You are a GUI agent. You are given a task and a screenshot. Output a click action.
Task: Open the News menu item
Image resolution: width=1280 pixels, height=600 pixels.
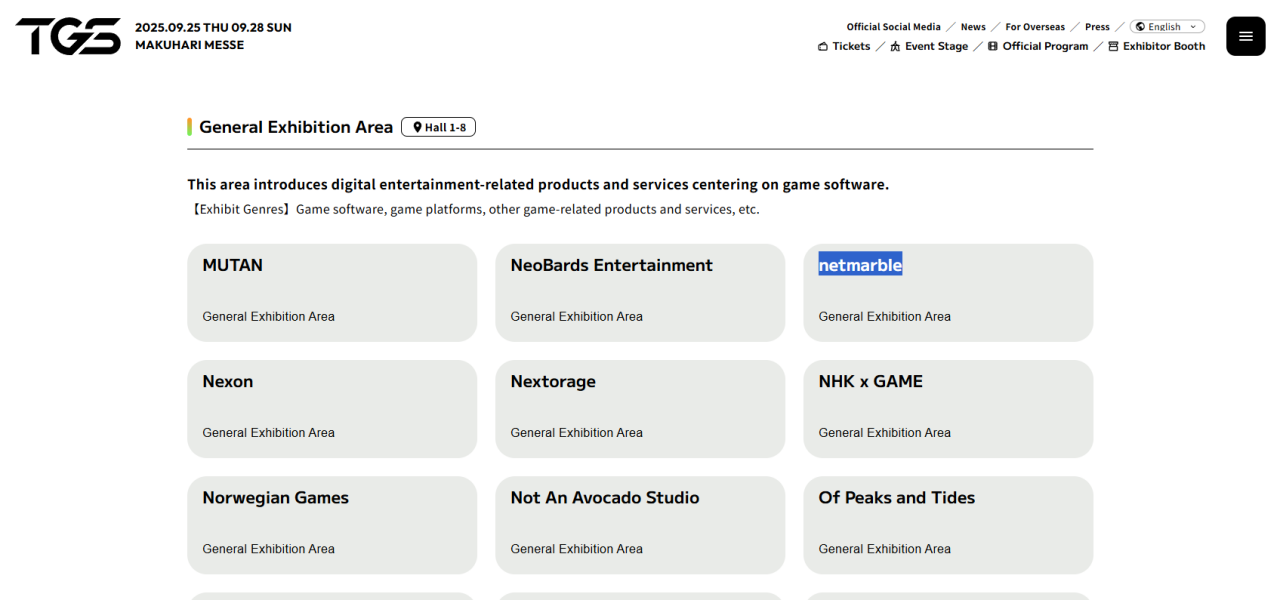click(973, 27)
